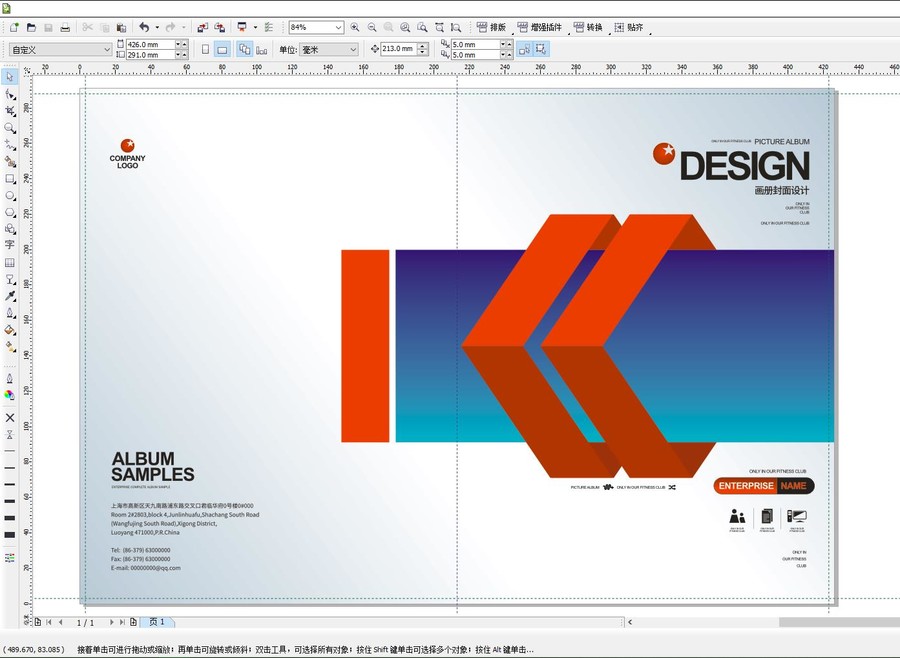900x658 pixels.
Task: Add page button before page counter
Action: click(x=38, y=622)
